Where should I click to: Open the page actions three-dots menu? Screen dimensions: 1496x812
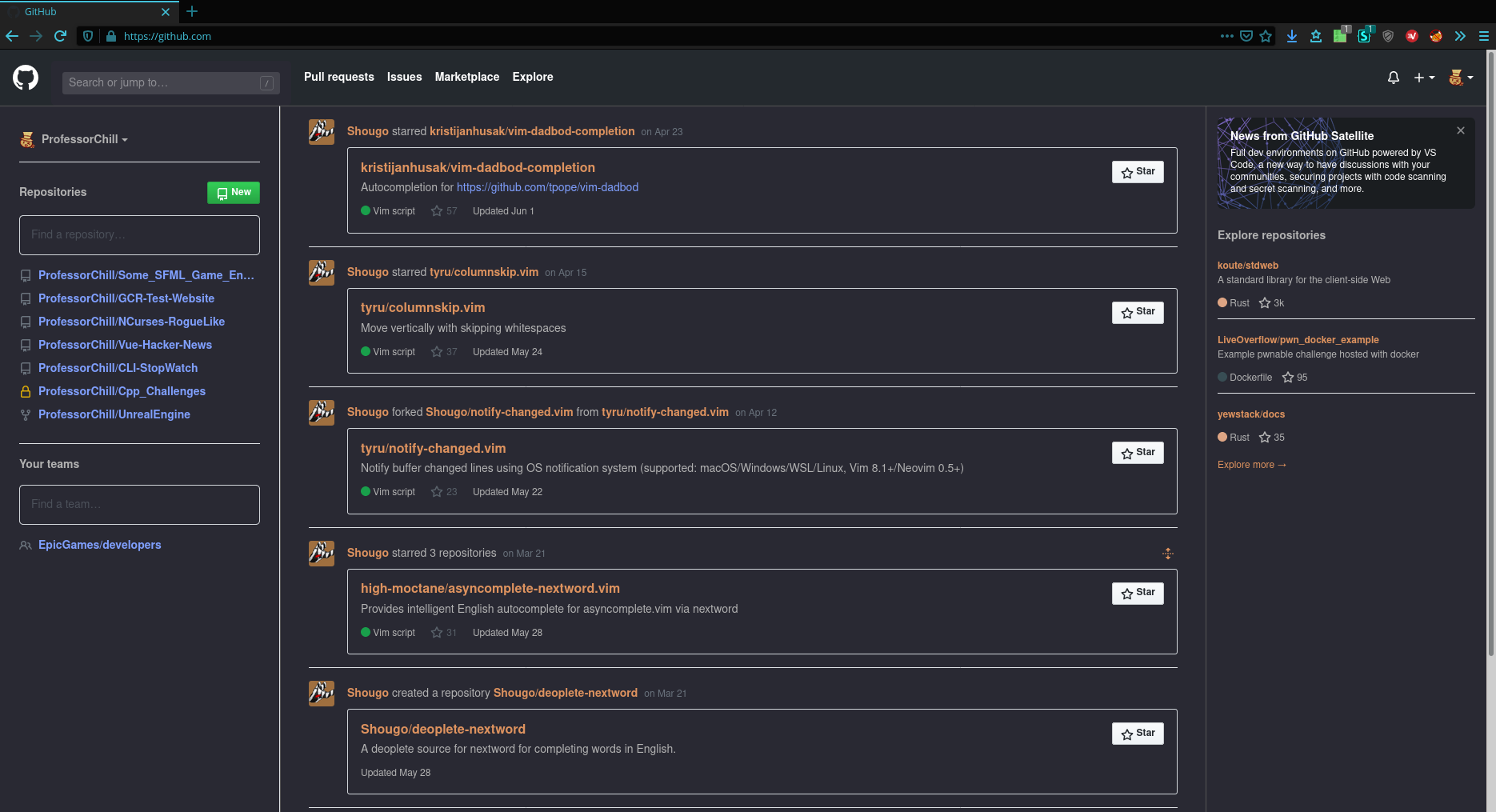tap(1226, 36)
